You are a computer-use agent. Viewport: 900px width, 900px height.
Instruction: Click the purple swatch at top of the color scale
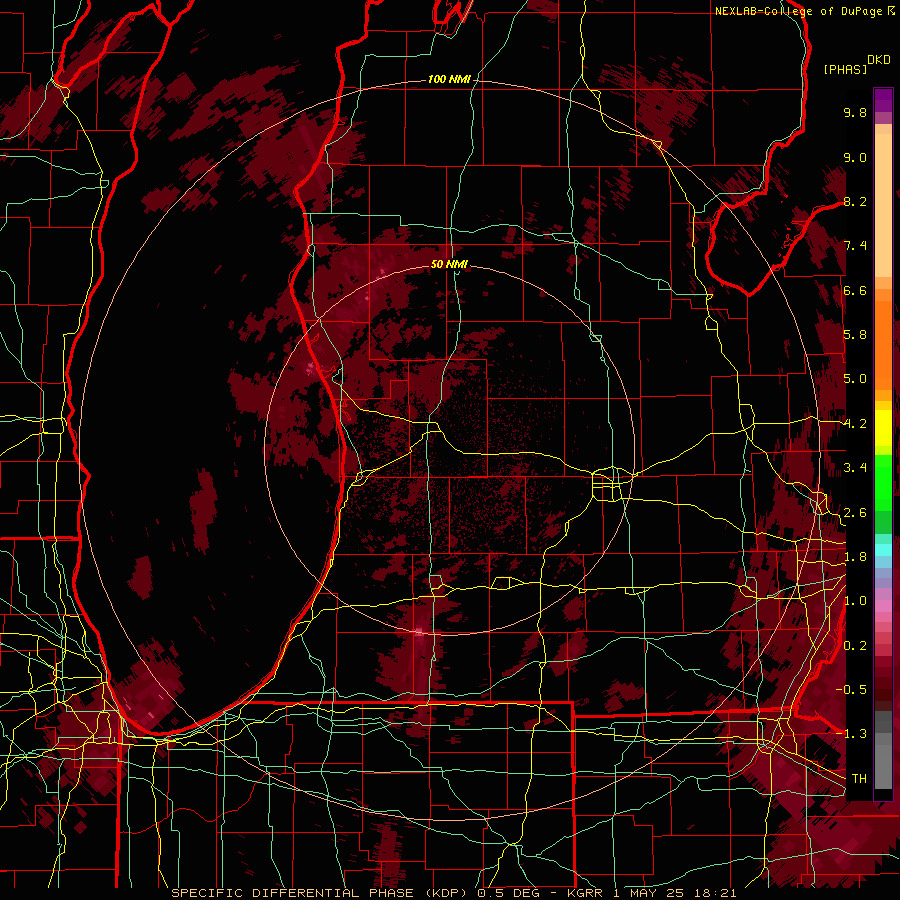point(883,100)
